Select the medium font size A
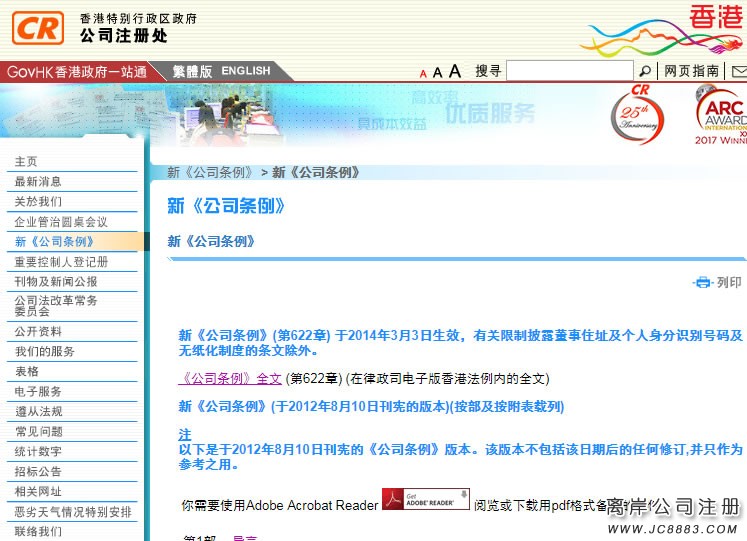 pos(437,73)
